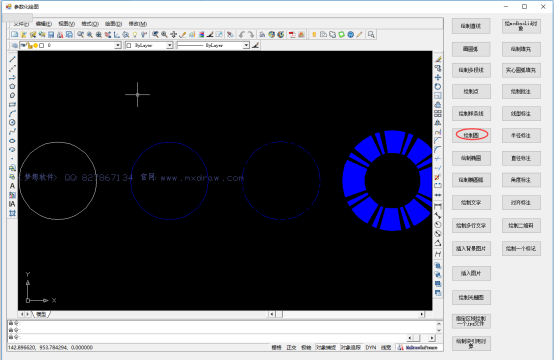Click the 半径标注 button
The image size is (554, 360).
tap(521, 135)
